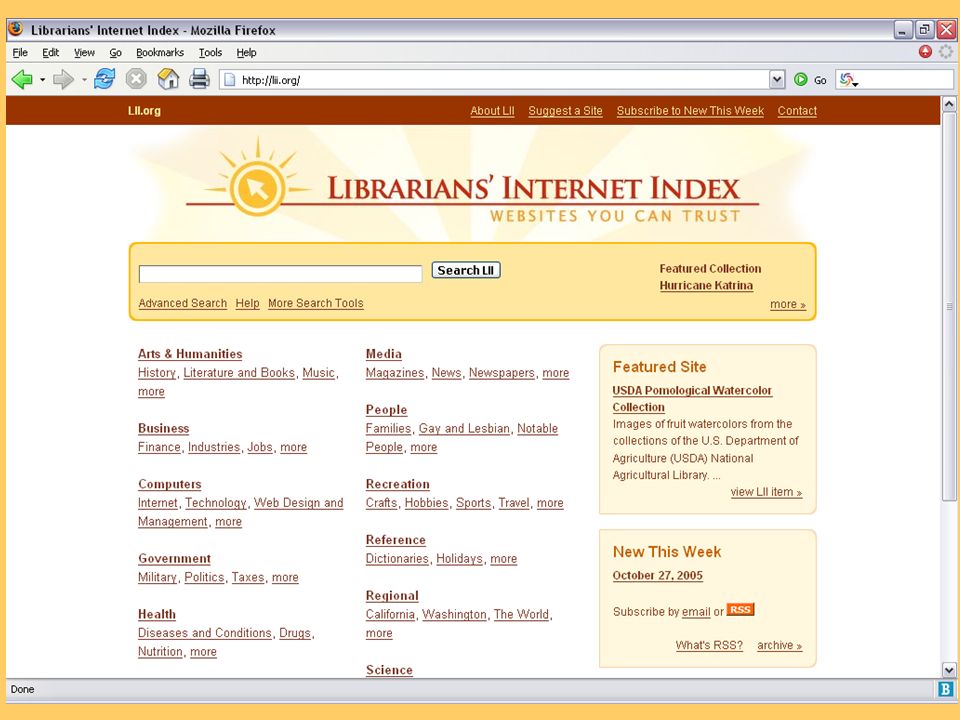Click the LII.org text in header

144,111
